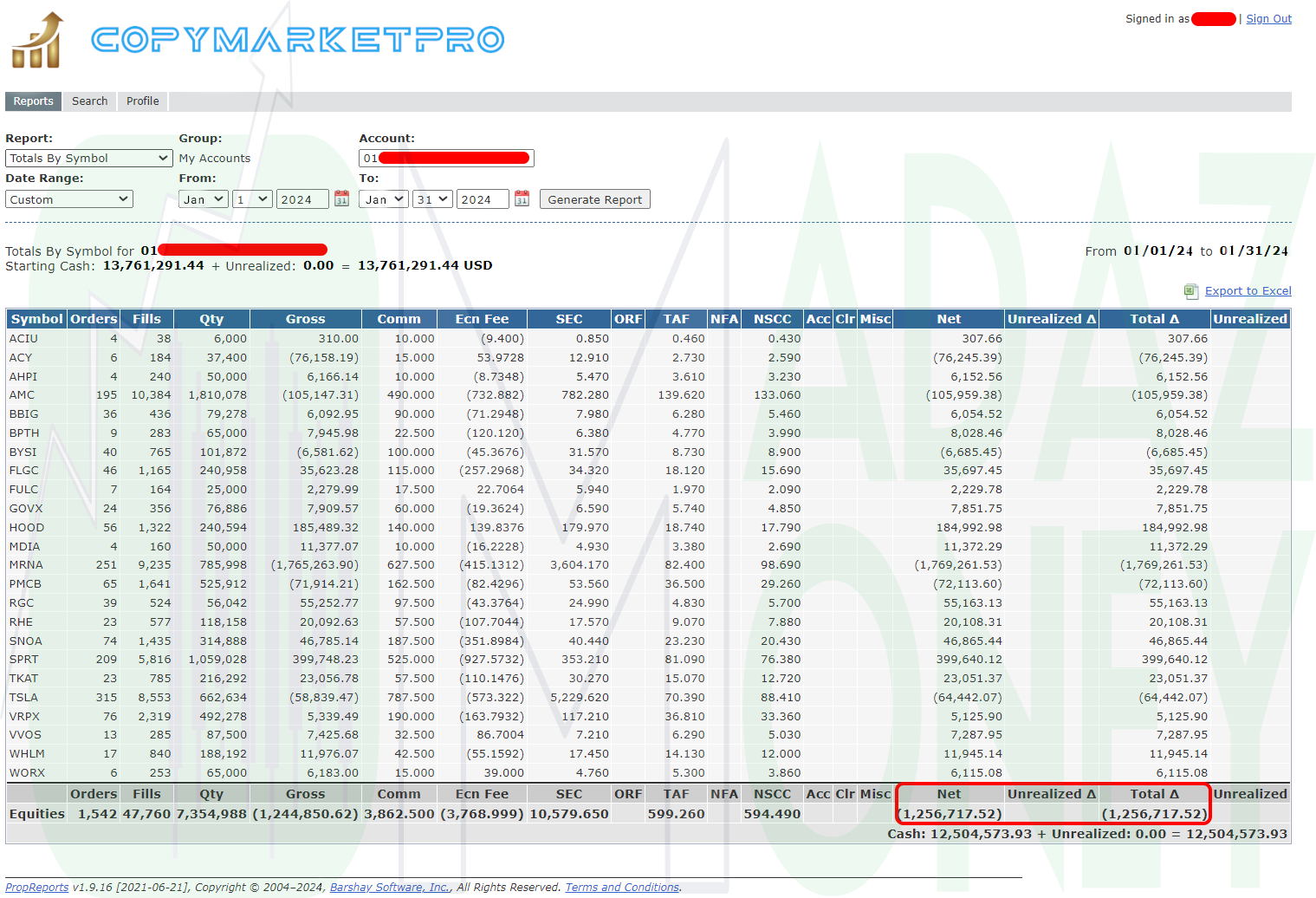Open the Terms and Conditions link
The width and height of the screenshot is (1316, 898).
point(622,887)
